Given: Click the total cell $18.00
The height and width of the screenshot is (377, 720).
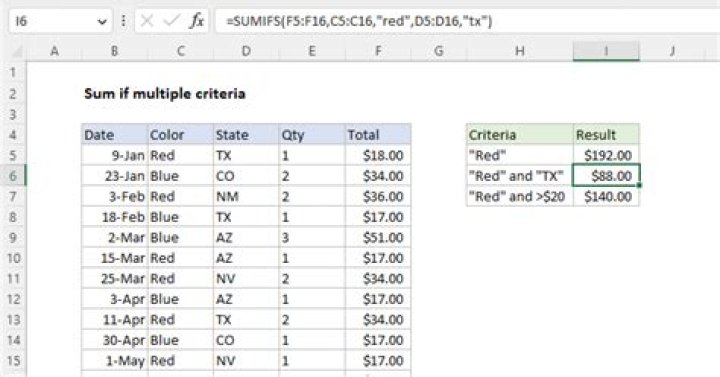Looking at the screenshot, I should (378, 155).
